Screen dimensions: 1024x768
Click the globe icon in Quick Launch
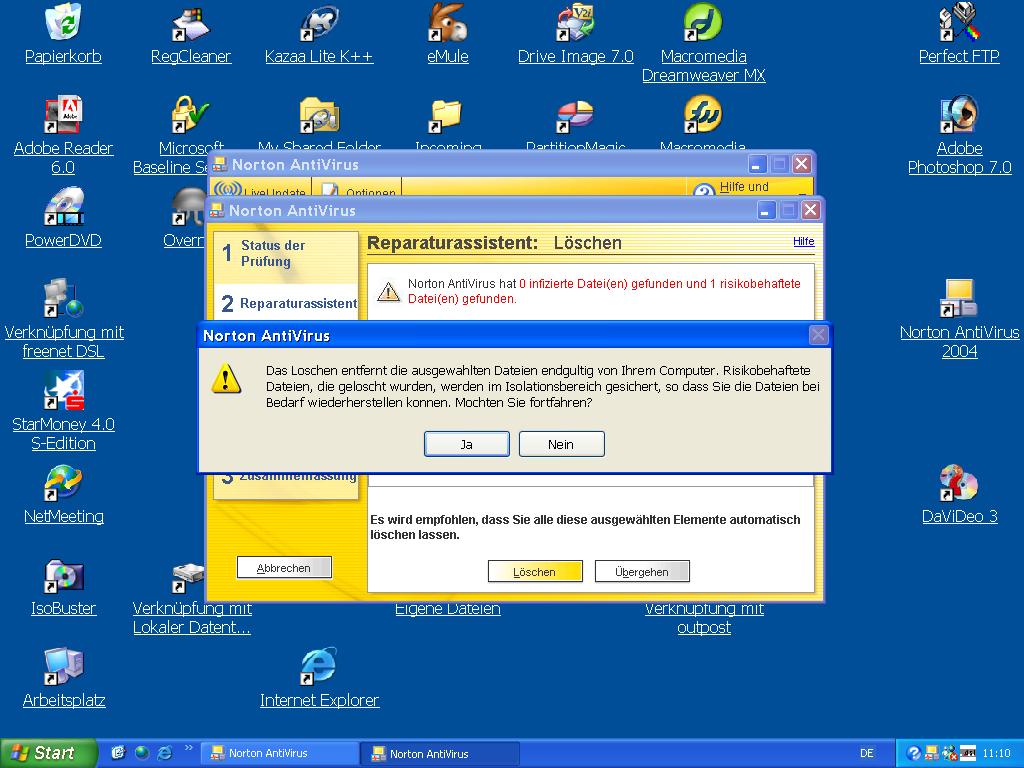click(x=141, y=753)
